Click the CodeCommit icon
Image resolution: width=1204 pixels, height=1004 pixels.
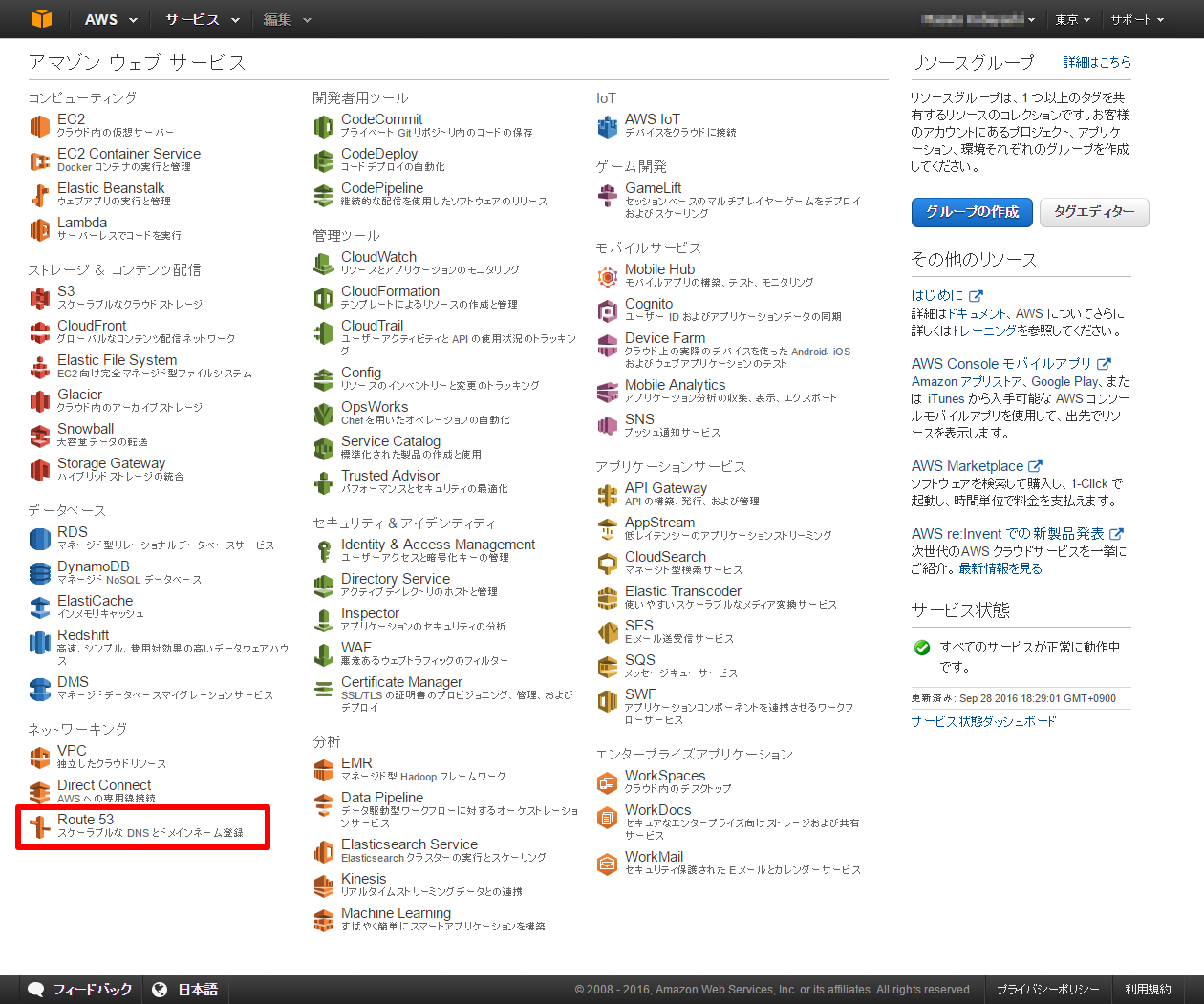tap(324, 126)
